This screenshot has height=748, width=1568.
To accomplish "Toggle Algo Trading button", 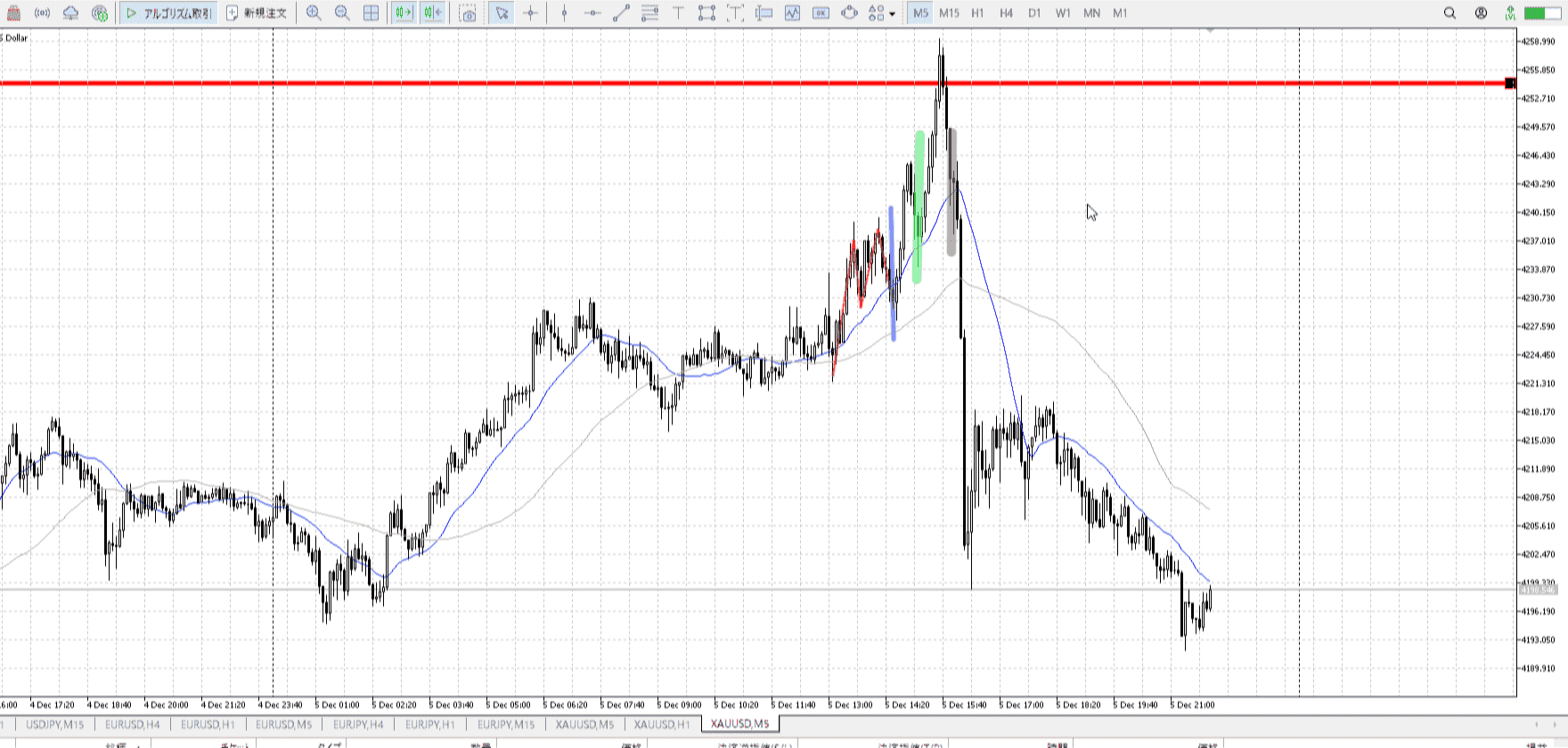I will [168, 13].
